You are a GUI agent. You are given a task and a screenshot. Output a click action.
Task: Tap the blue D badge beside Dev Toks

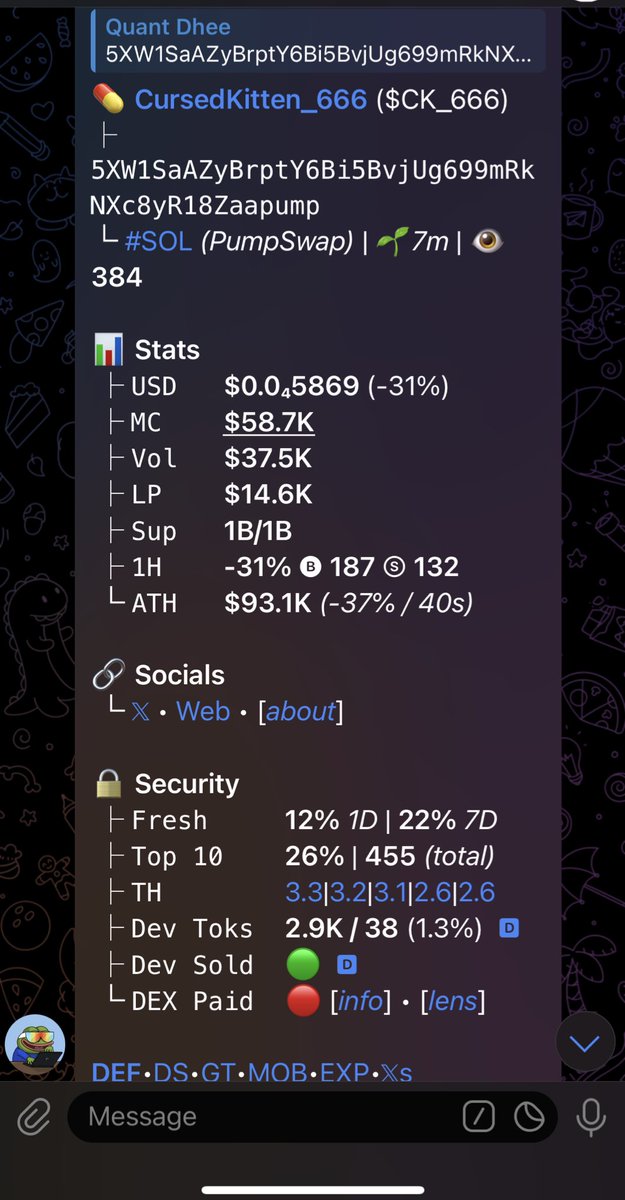coord(508,929)
